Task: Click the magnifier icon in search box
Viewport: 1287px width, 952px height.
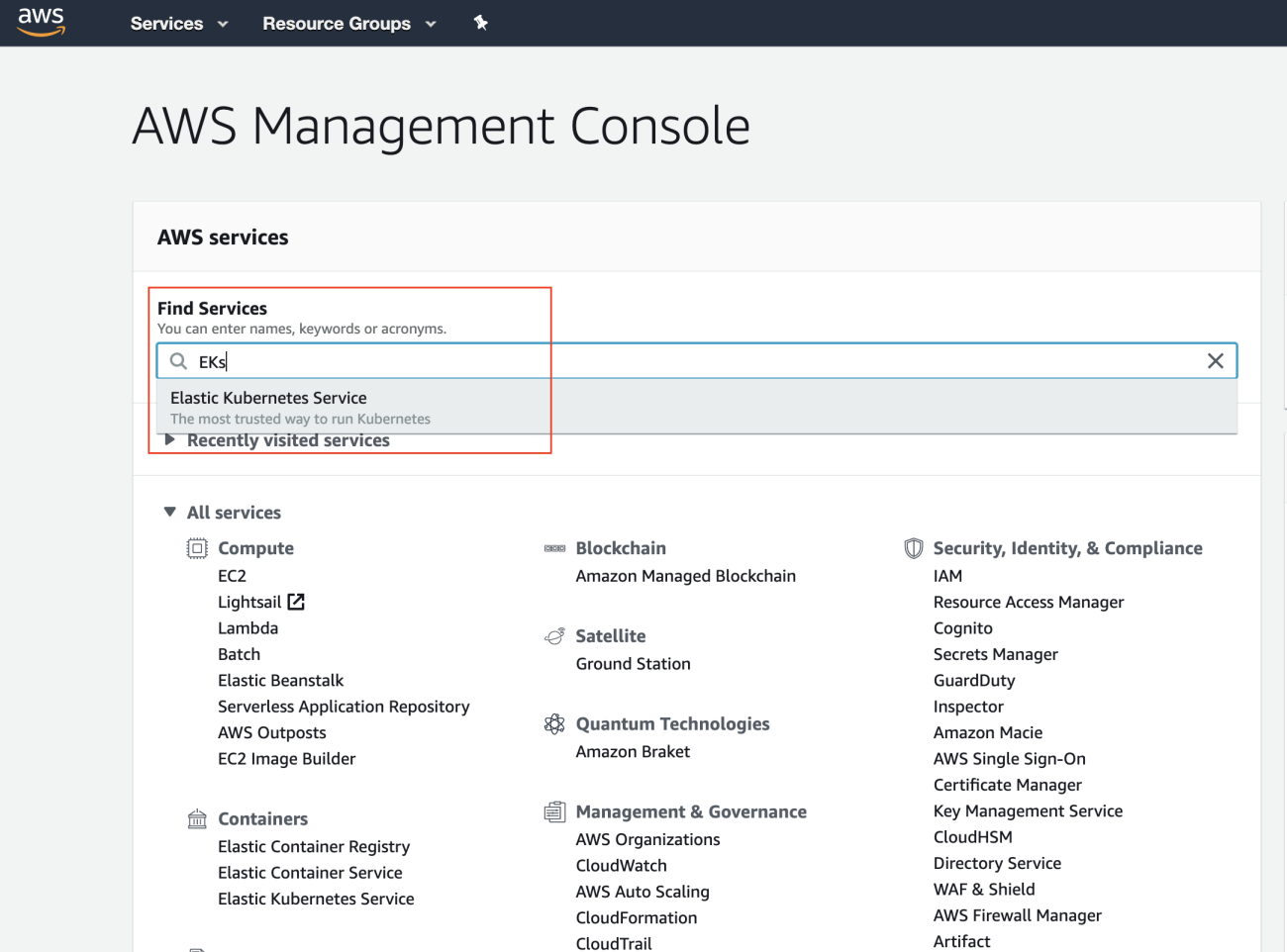Action: click(179, 361)
